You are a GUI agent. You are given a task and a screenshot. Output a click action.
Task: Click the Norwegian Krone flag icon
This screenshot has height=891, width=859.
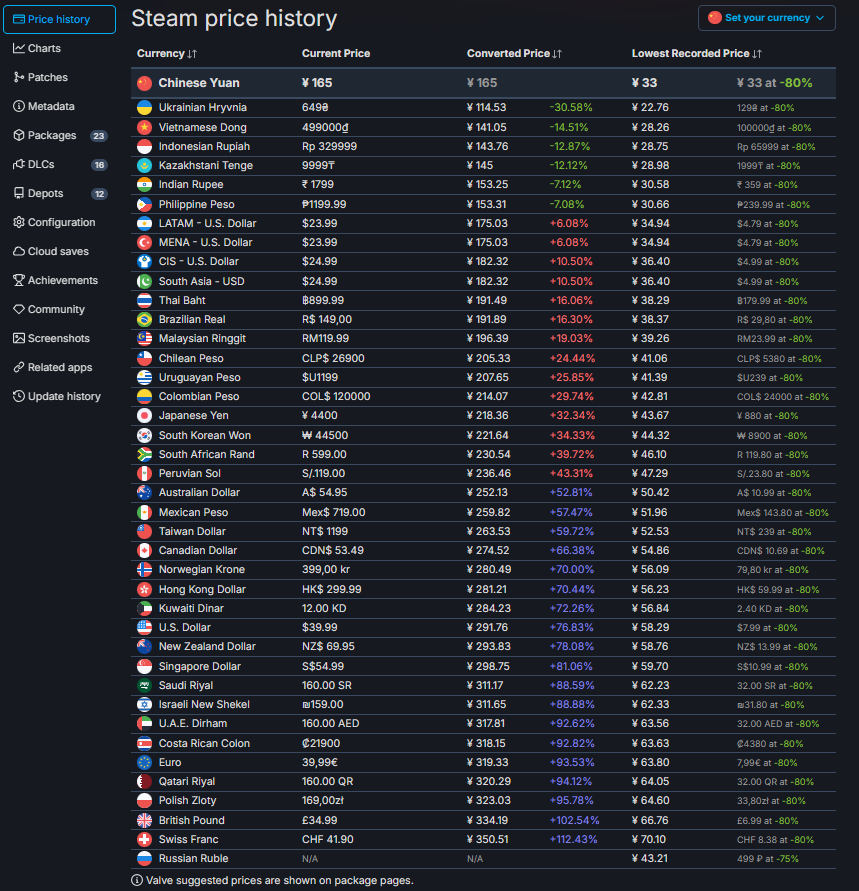click(144, 569)
